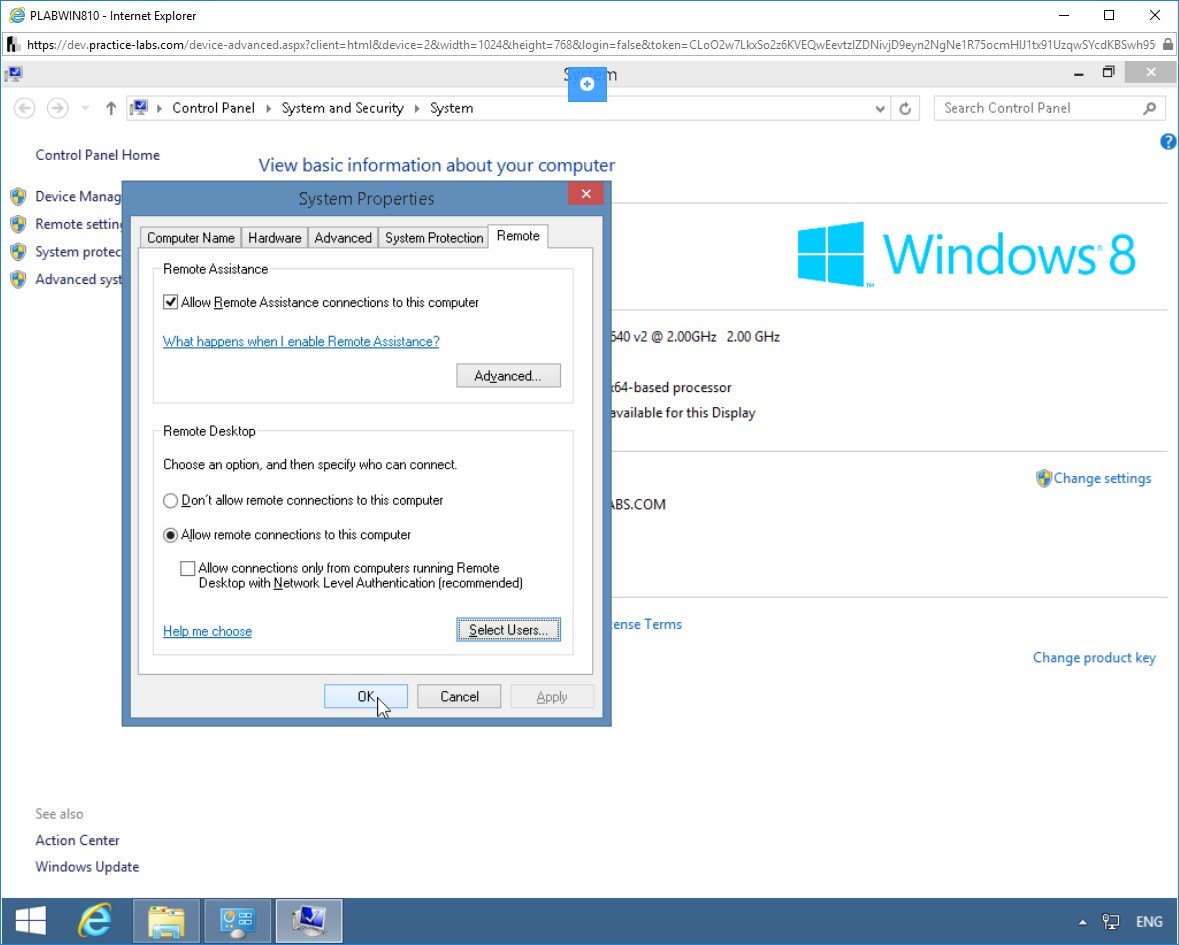Switch to the Computer Name tab

[191, 238]
